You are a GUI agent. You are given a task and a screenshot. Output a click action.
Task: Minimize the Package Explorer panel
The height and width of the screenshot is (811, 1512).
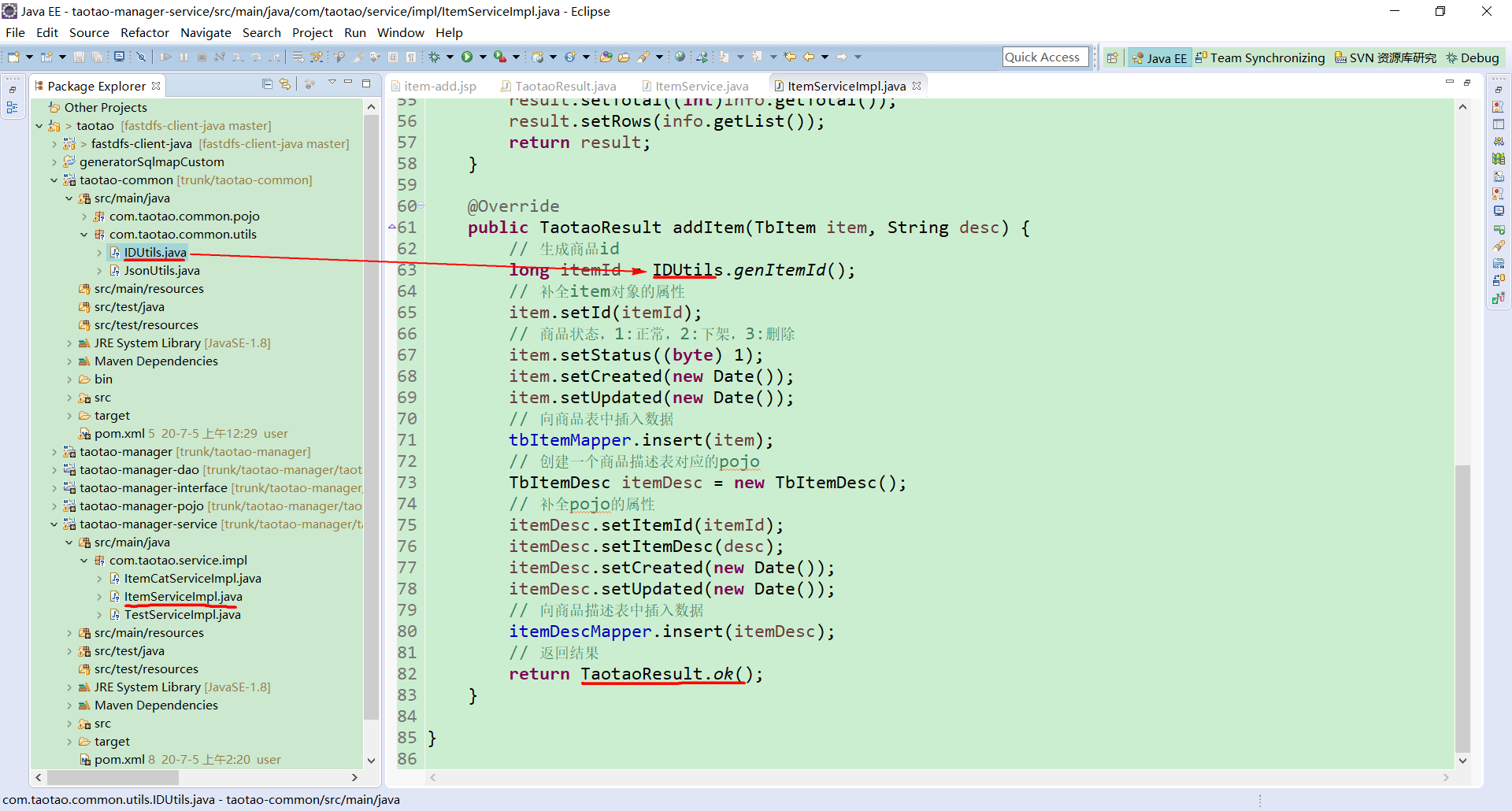pyautogui.click(x=349, y=83)
